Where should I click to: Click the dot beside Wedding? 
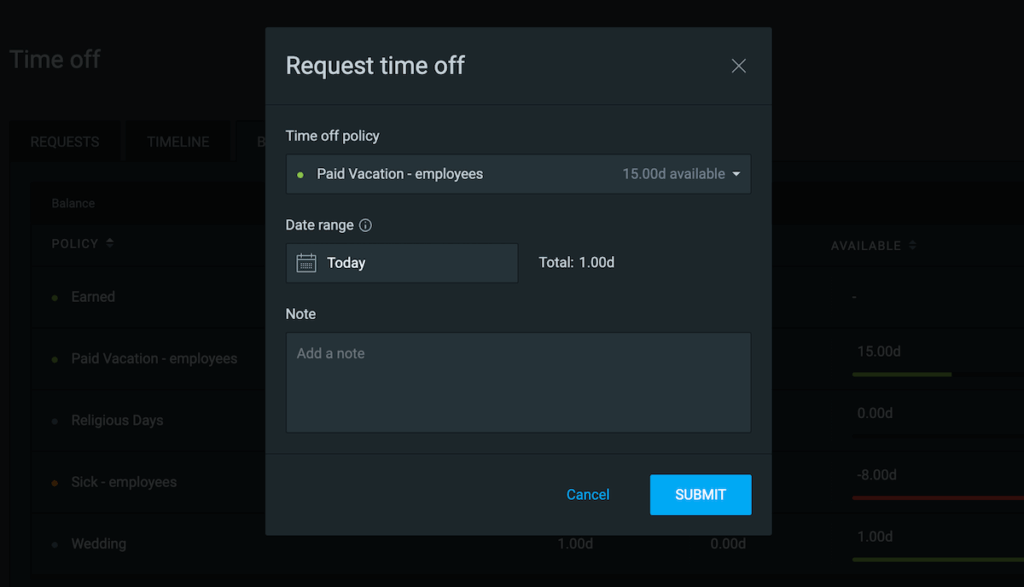[56, 544]
